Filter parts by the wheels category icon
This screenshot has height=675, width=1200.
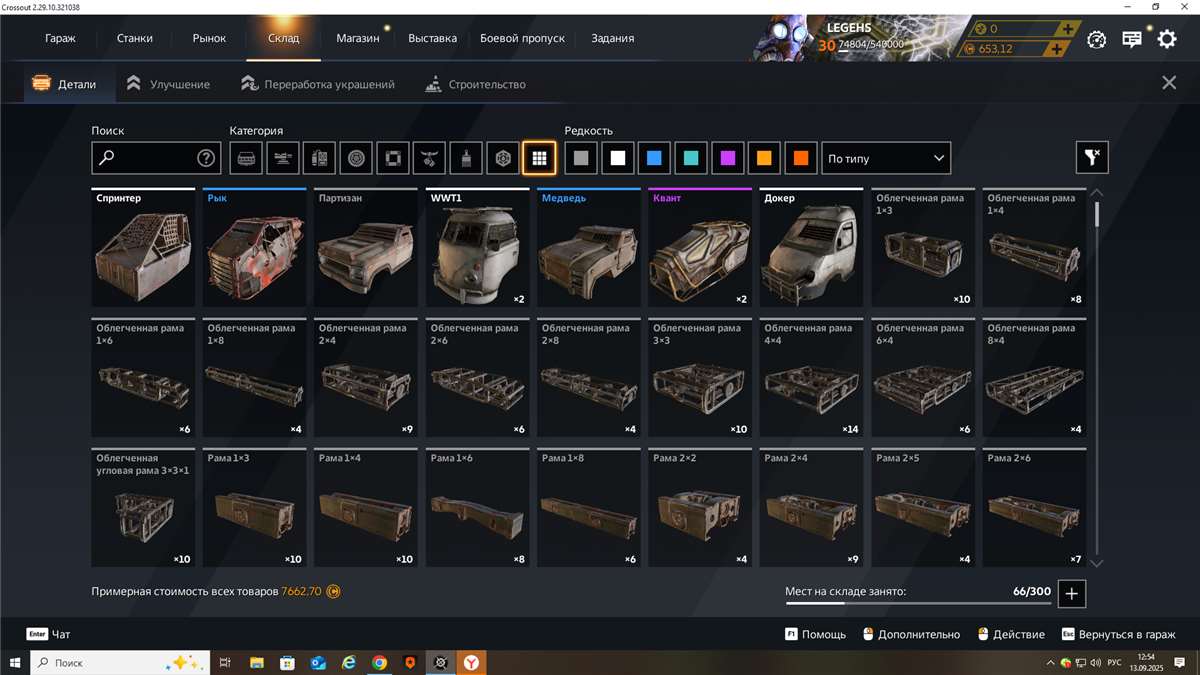[358, 157]
